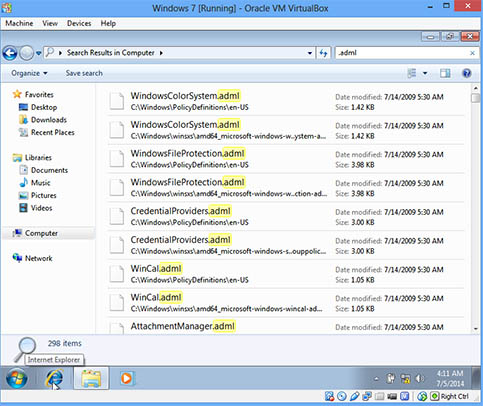This screenshot has height=406, width=483.
Task: Click Save search in toolbar
Action: click(x=84, y=73)
